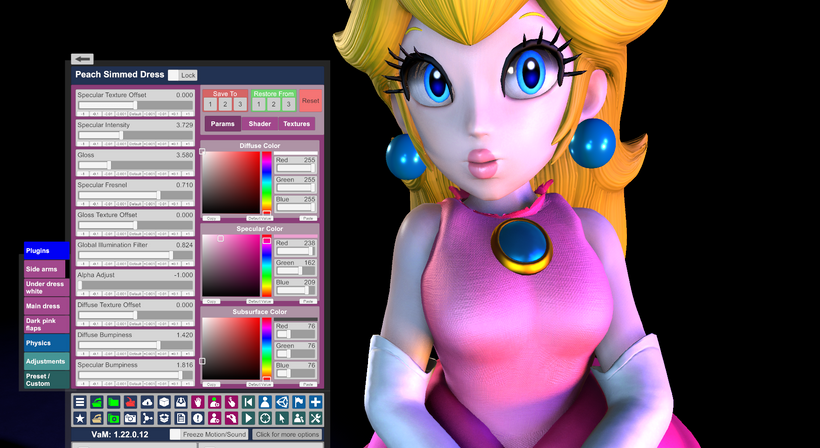This screenshot has height=448, width=820.
Task: Click Default Value under Subsurface Color picker
Action: [x=260, y=384]
